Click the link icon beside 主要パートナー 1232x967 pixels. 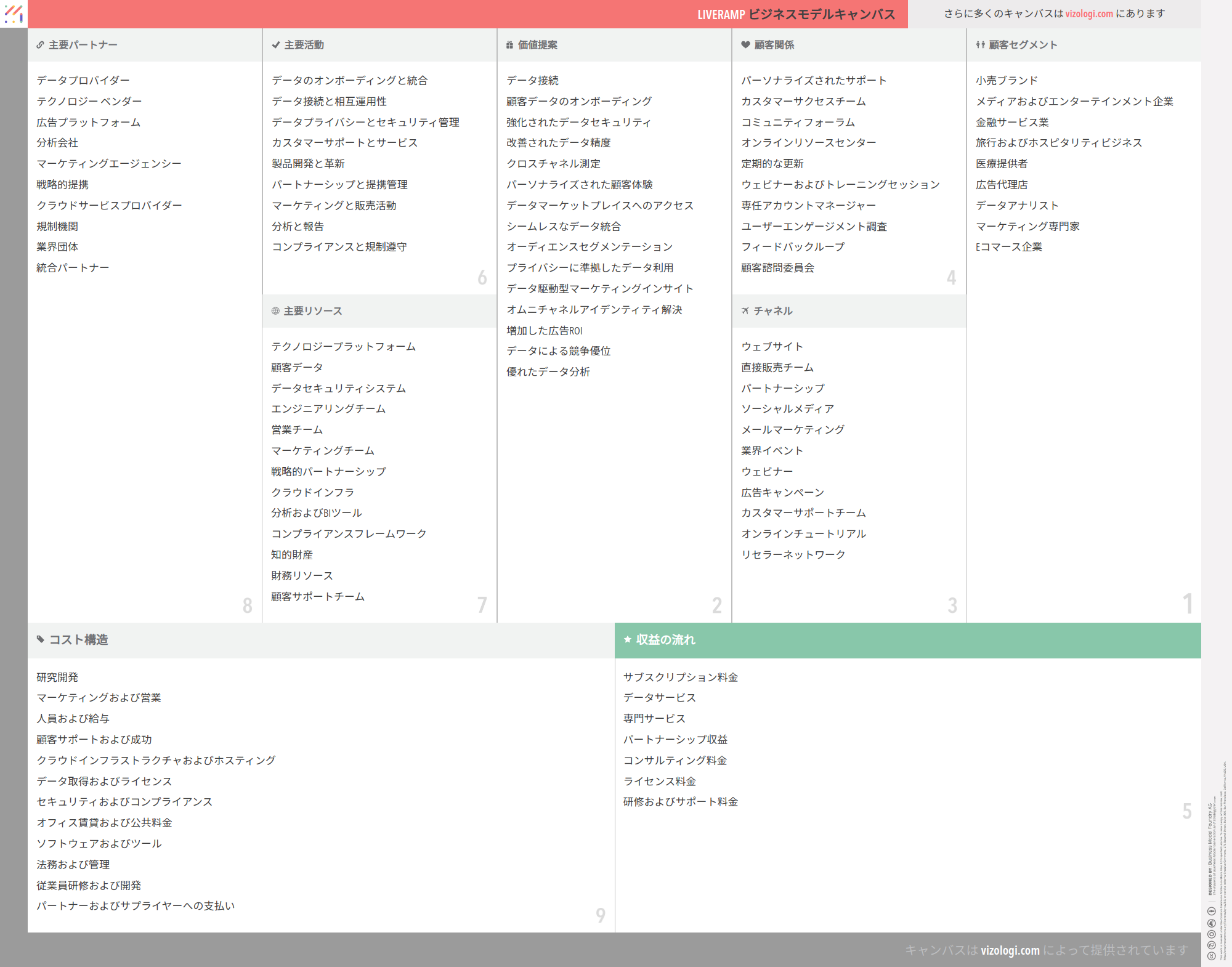(40, 45)
